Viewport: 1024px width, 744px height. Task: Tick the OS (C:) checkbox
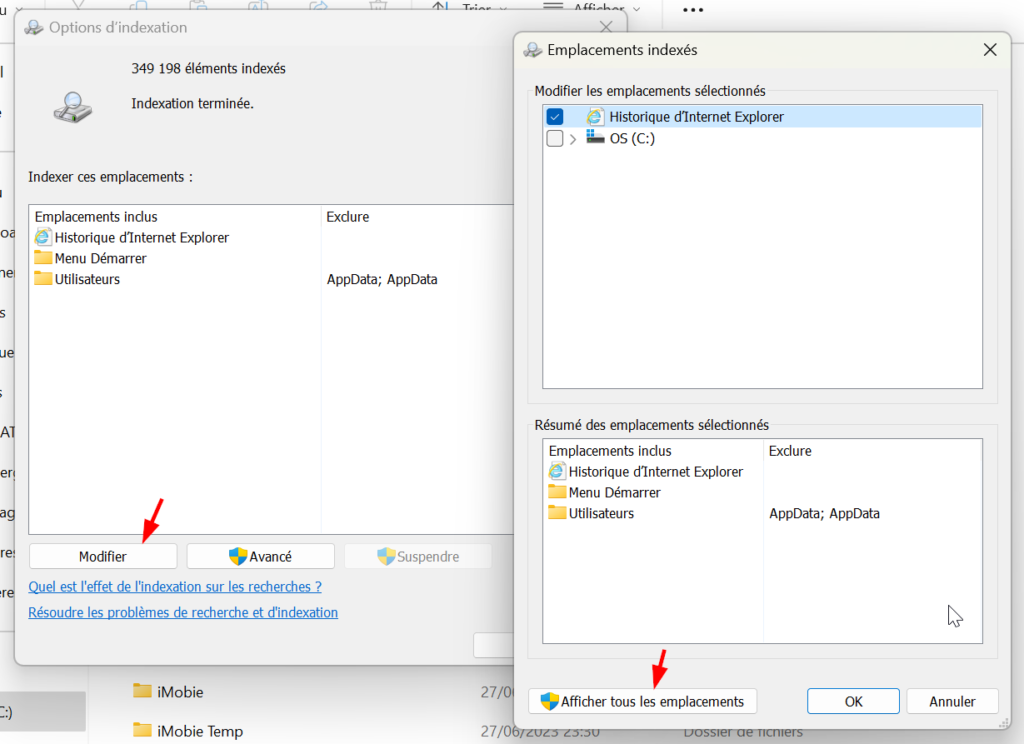coord(554,138)
